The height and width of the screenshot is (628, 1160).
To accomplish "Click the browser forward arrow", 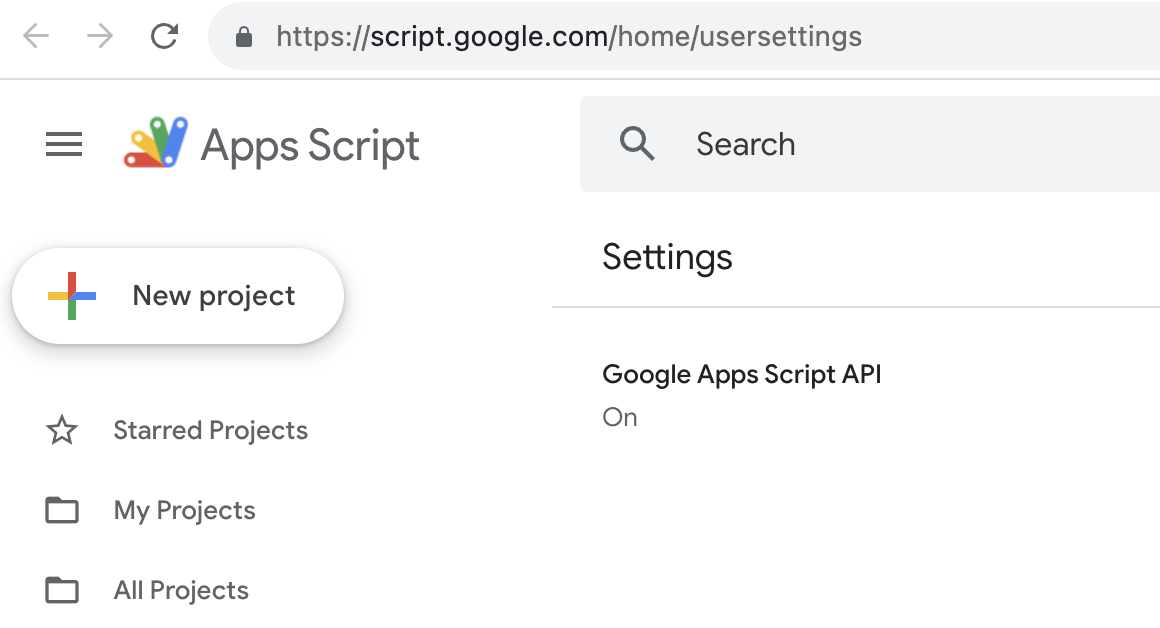I will point(100,36).
